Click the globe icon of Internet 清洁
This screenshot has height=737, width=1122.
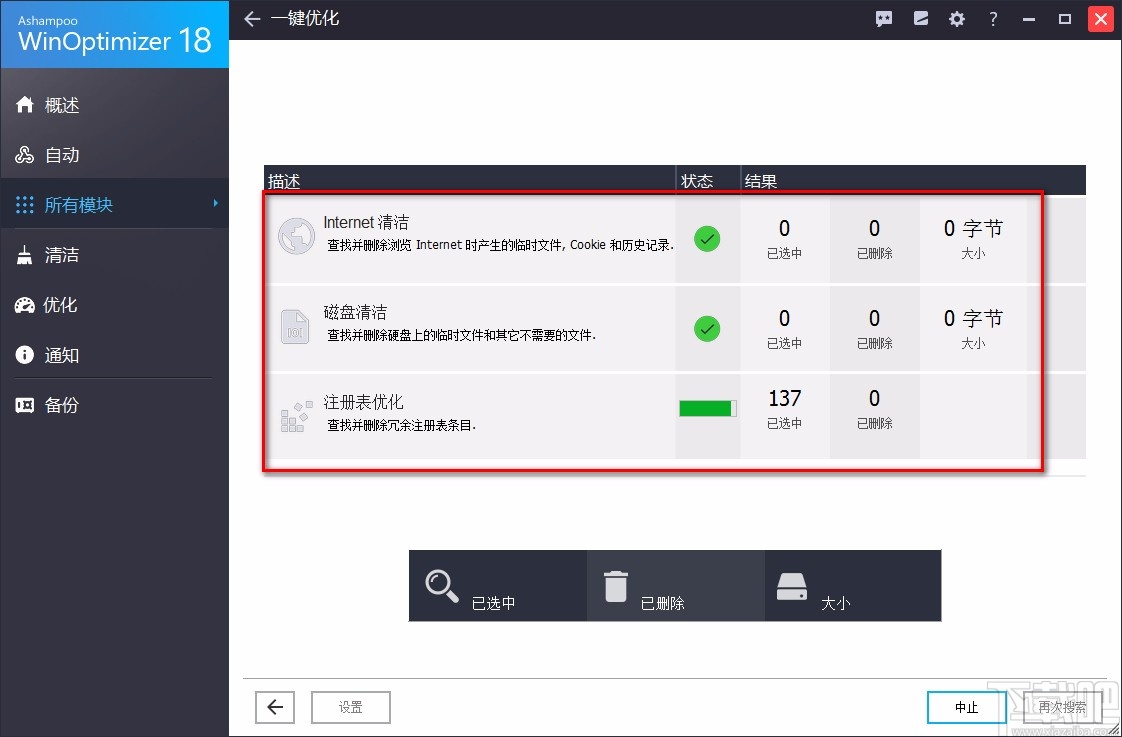(x=296, y=237)
